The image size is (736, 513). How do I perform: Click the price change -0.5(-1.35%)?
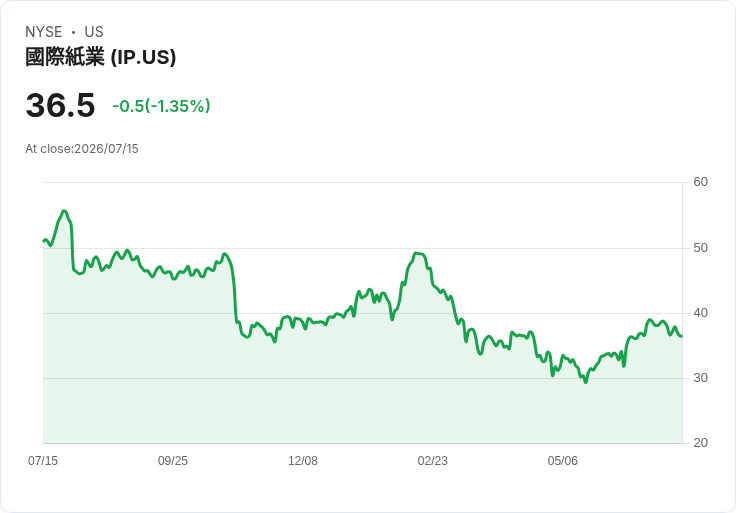(x=161, y=106)
